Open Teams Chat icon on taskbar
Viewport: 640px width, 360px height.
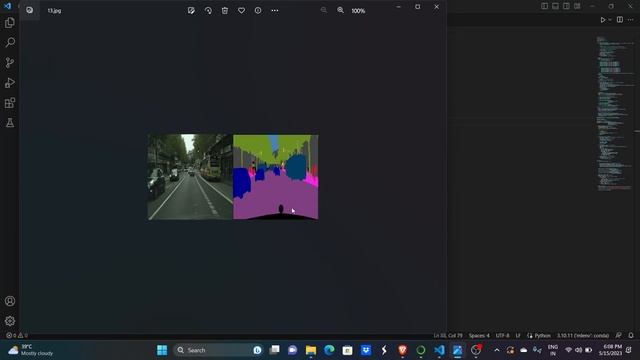tap(293, 350)
